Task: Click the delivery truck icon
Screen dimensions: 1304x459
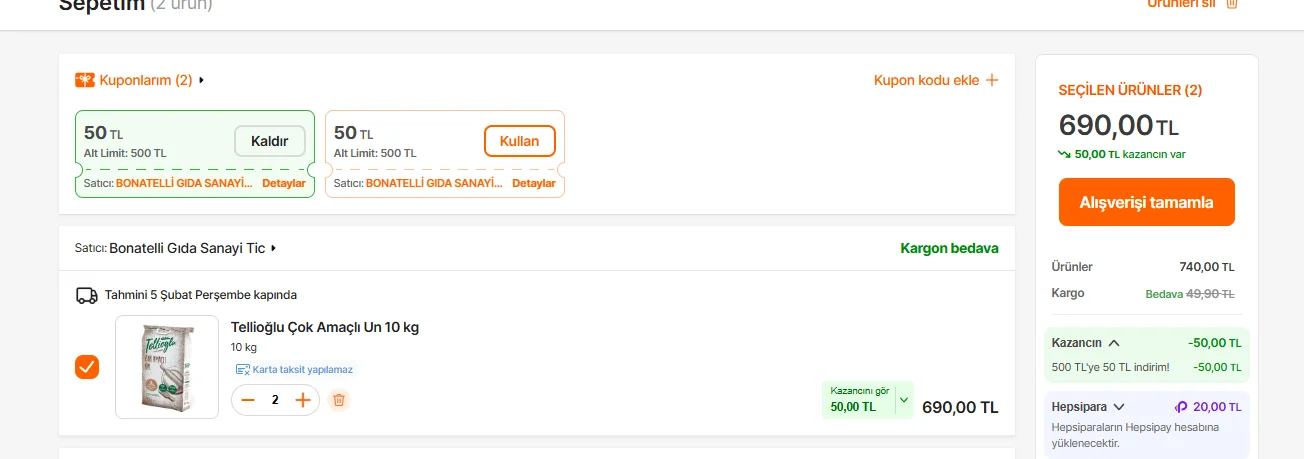Action: [x=87, y=295]
